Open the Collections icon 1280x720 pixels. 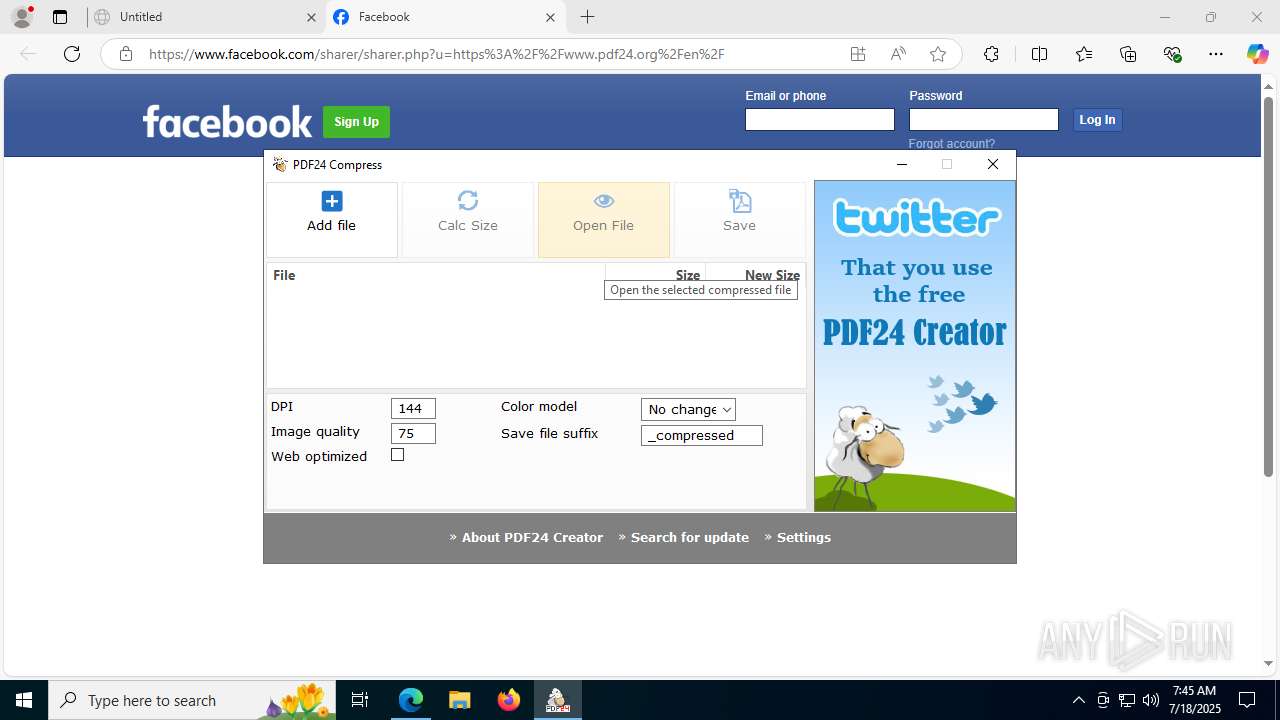pos(1128,54)
